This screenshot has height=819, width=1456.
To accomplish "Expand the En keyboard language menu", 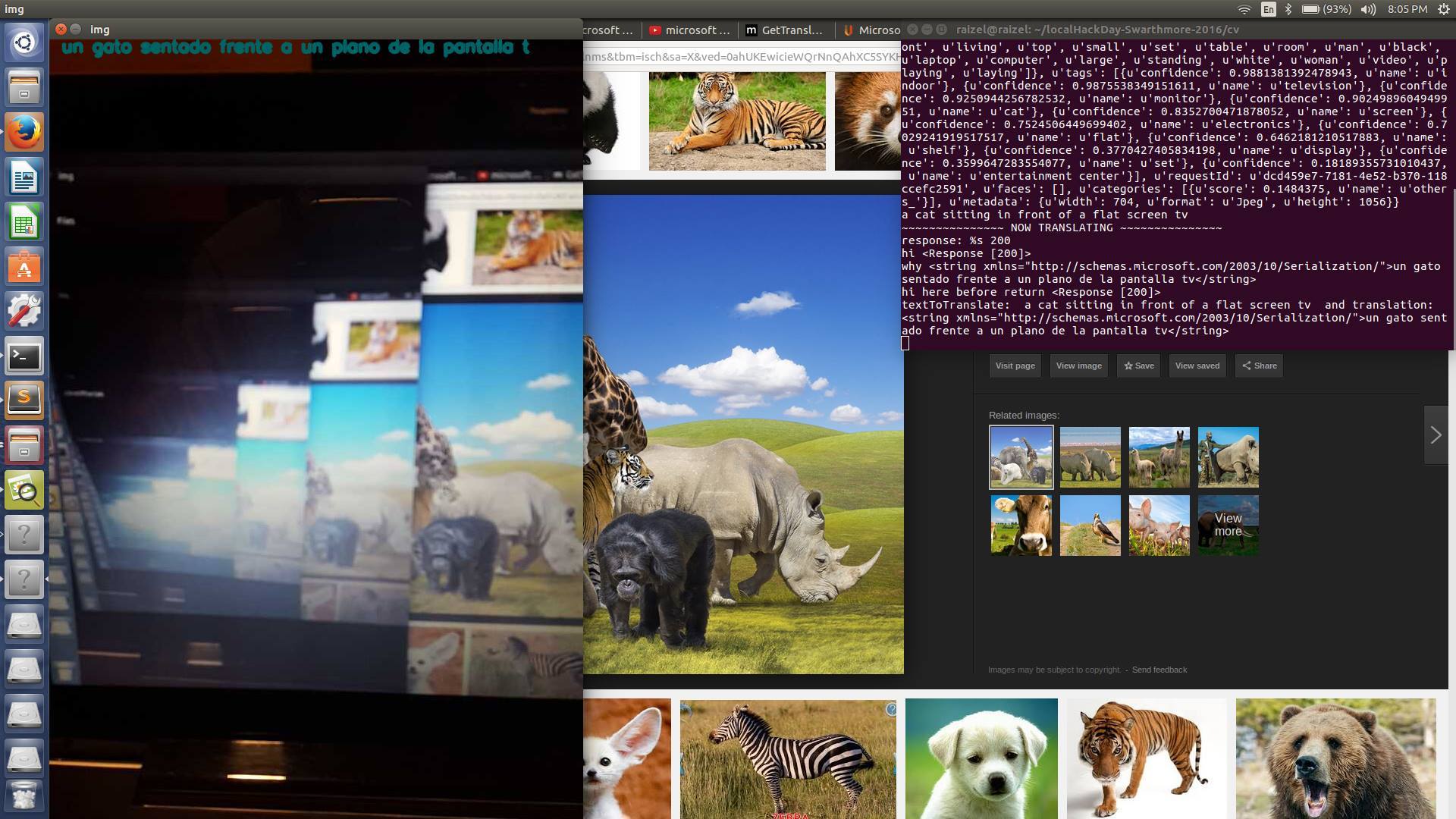I will [1269, 9].
